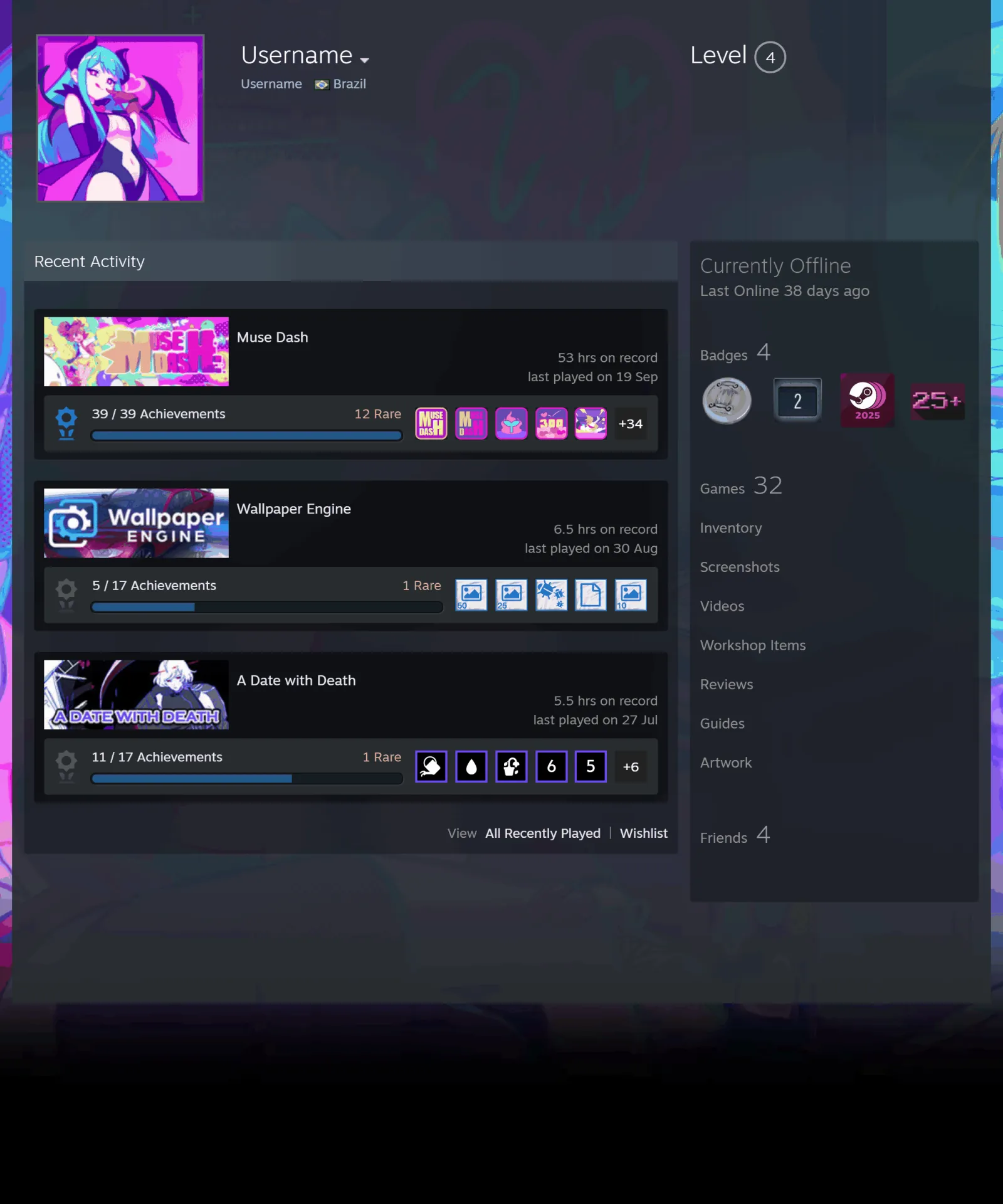Screen dimensions: 1003x1204
Task: Select the Muse Dash cupcake-character achievement icon
Action: point(511,423)
